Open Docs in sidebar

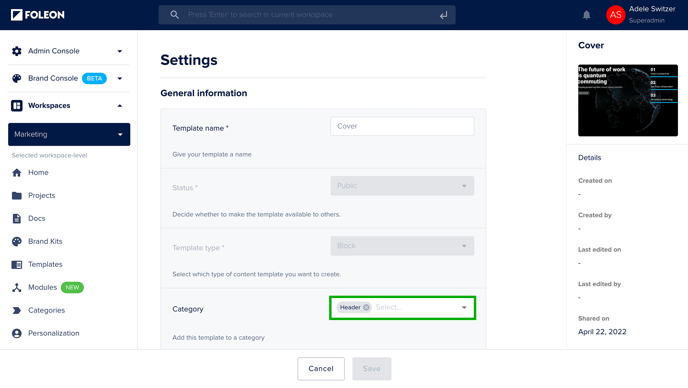click(36, 218)
